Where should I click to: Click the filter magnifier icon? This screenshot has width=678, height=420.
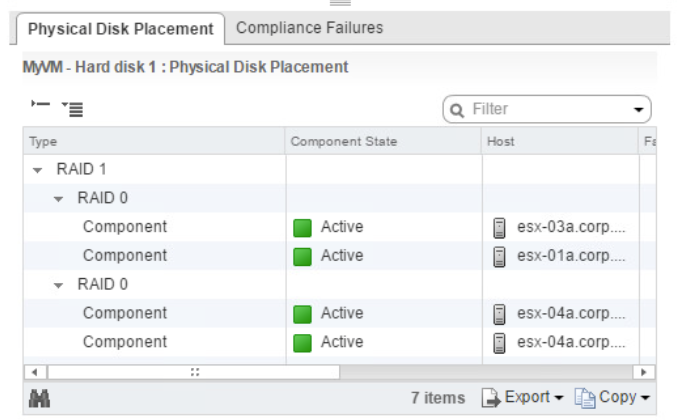[457, 110]
